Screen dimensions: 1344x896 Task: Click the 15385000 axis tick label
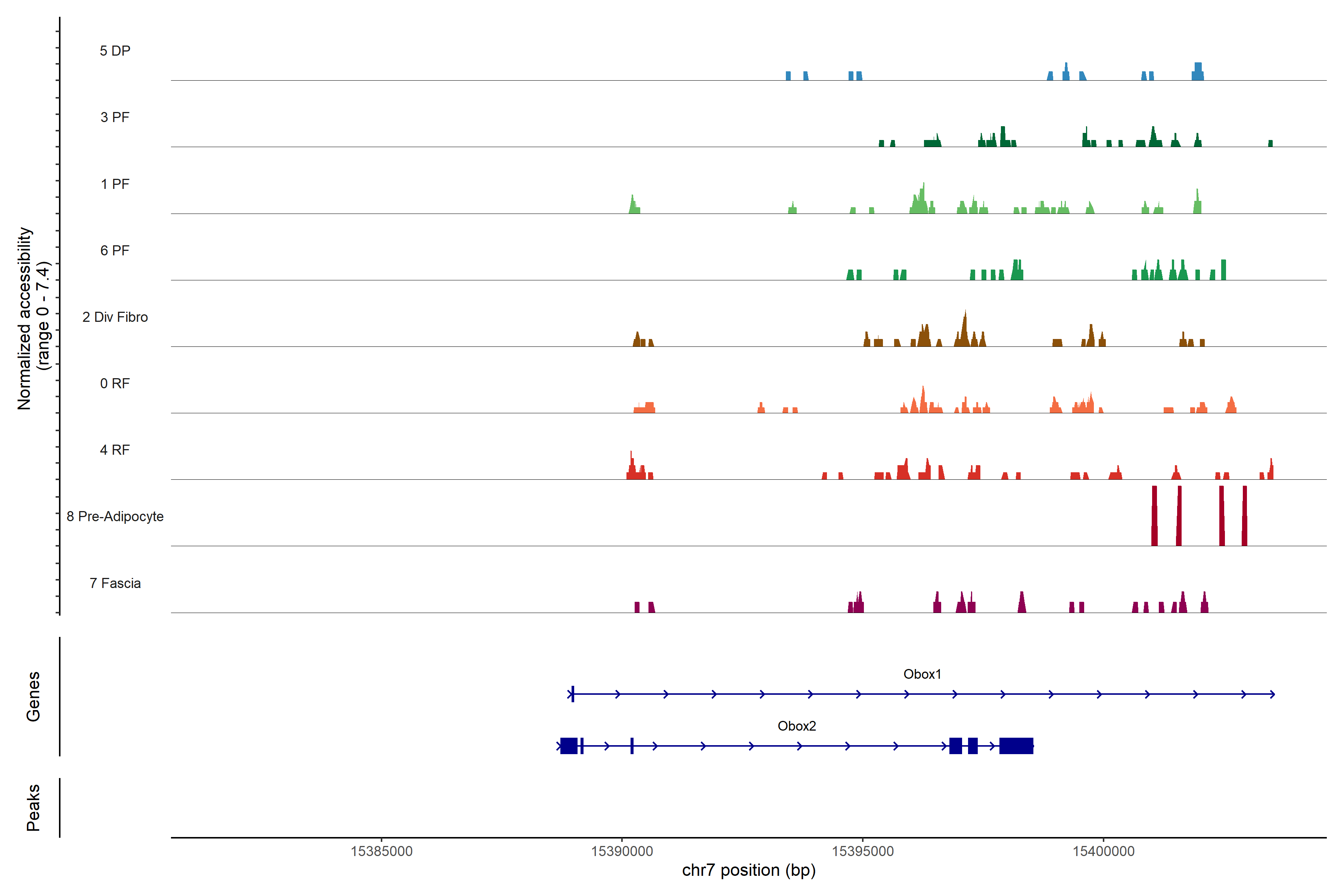click(381, 851)
